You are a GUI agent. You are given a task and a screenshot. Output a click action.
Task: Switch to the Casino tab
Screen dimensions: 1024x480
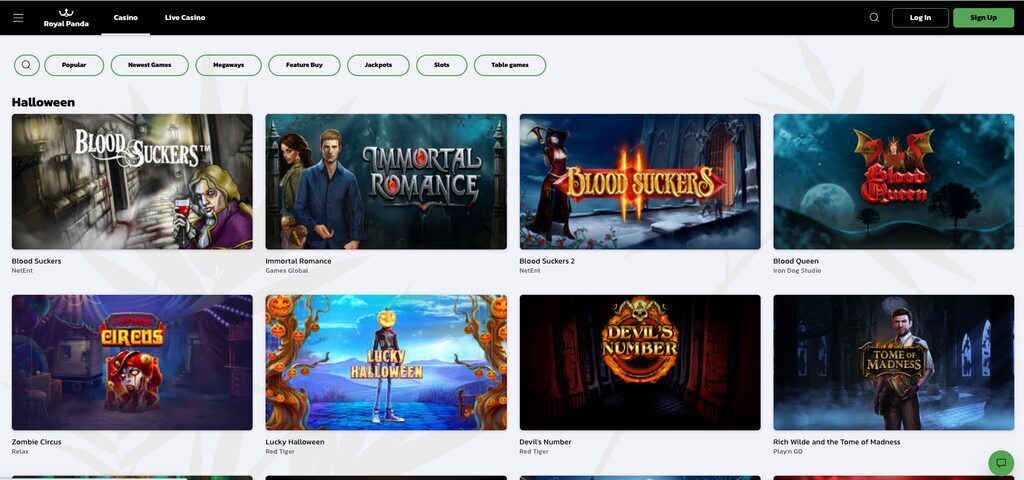(x=125, y=17)
